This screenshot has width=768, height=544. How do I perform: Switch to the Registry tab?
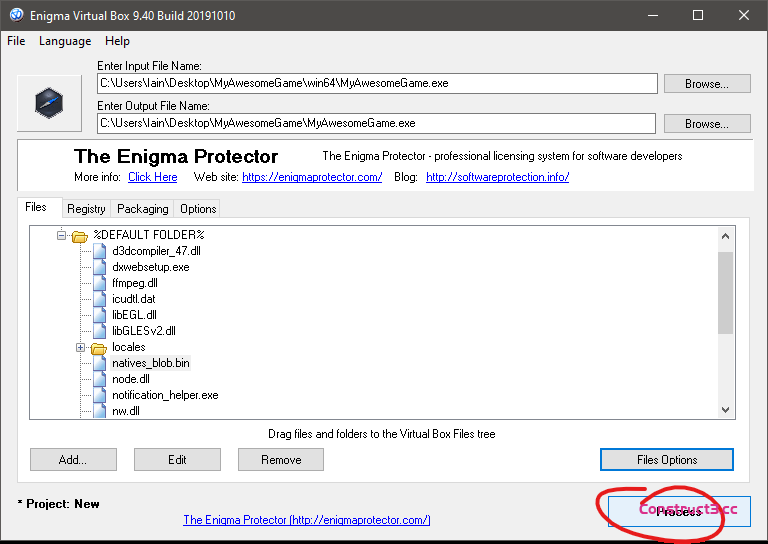pos(86,209)
